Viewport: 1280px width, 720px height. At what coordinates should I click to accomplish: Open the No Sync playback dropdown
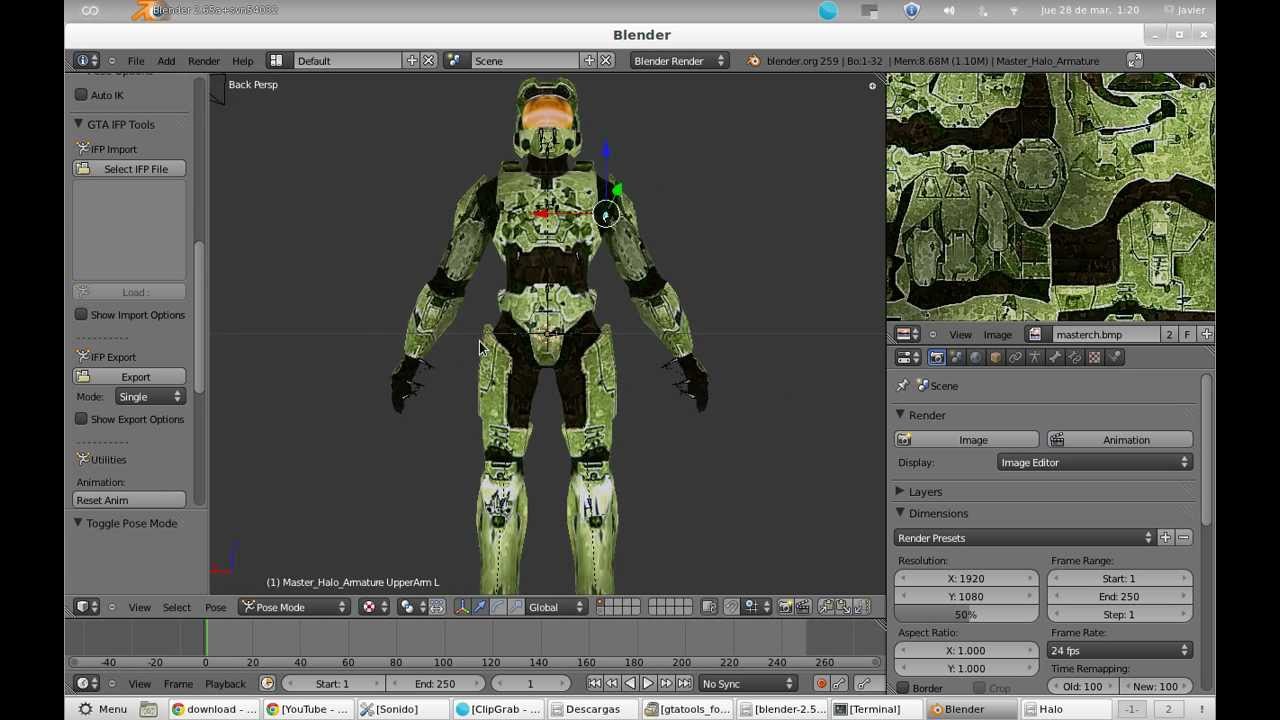coord(748,684)
